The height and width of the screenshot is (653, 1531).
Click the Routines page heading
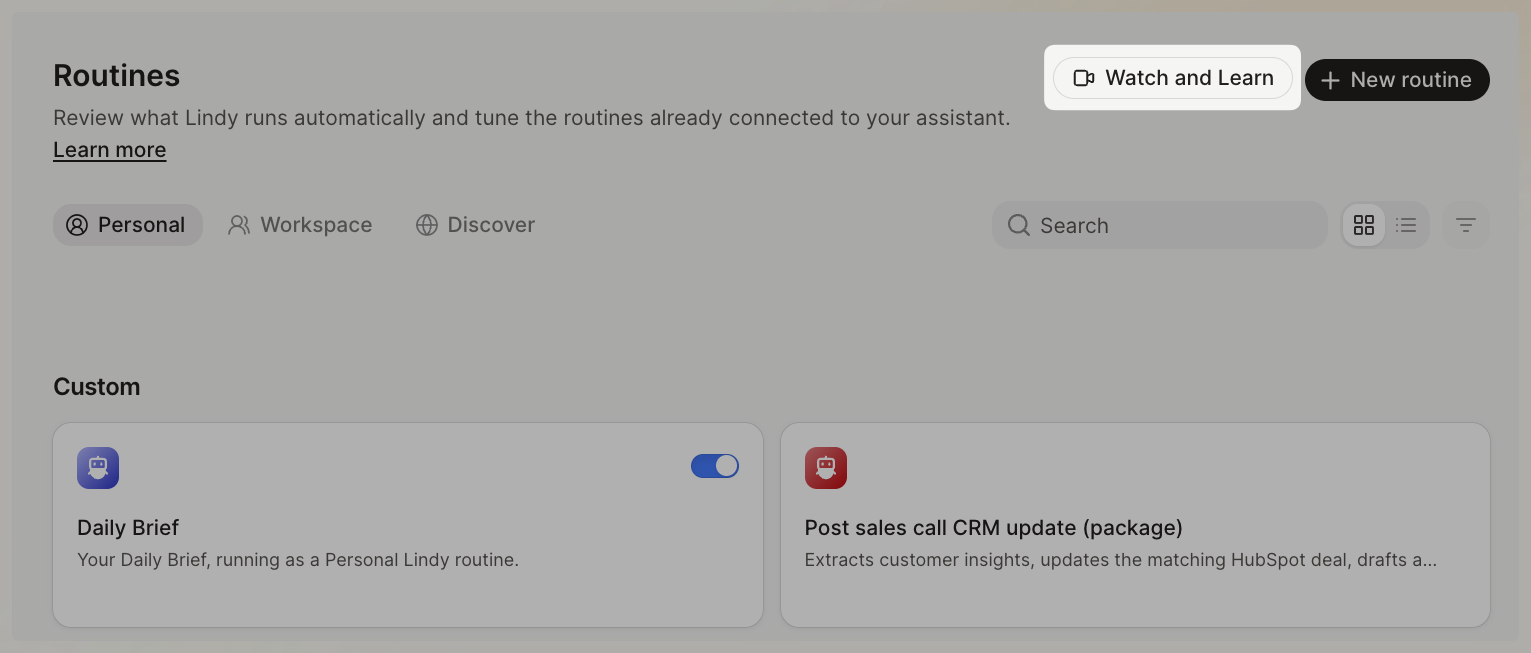tap(117, 75)
